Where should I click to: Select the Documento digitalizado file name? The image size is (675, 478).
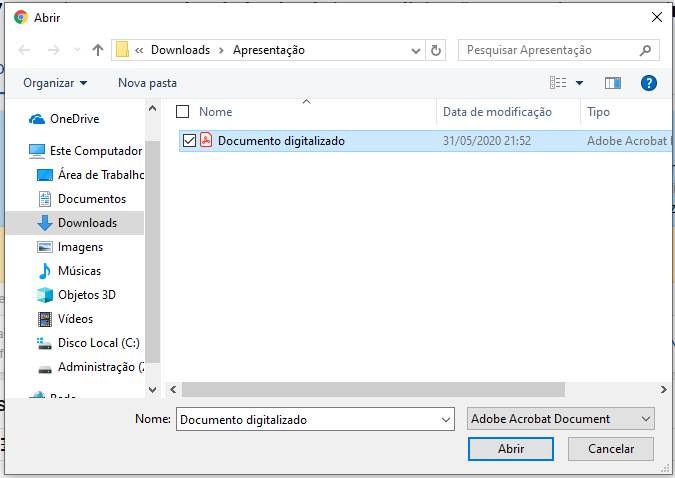click(x=281, y=141)
